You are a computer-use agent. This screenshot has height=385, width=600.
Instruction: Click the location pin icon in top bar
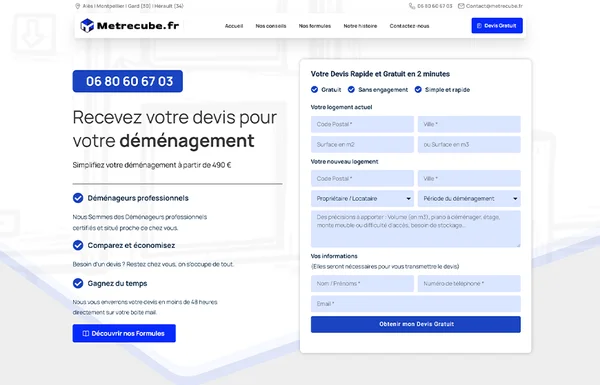[78, 6]
